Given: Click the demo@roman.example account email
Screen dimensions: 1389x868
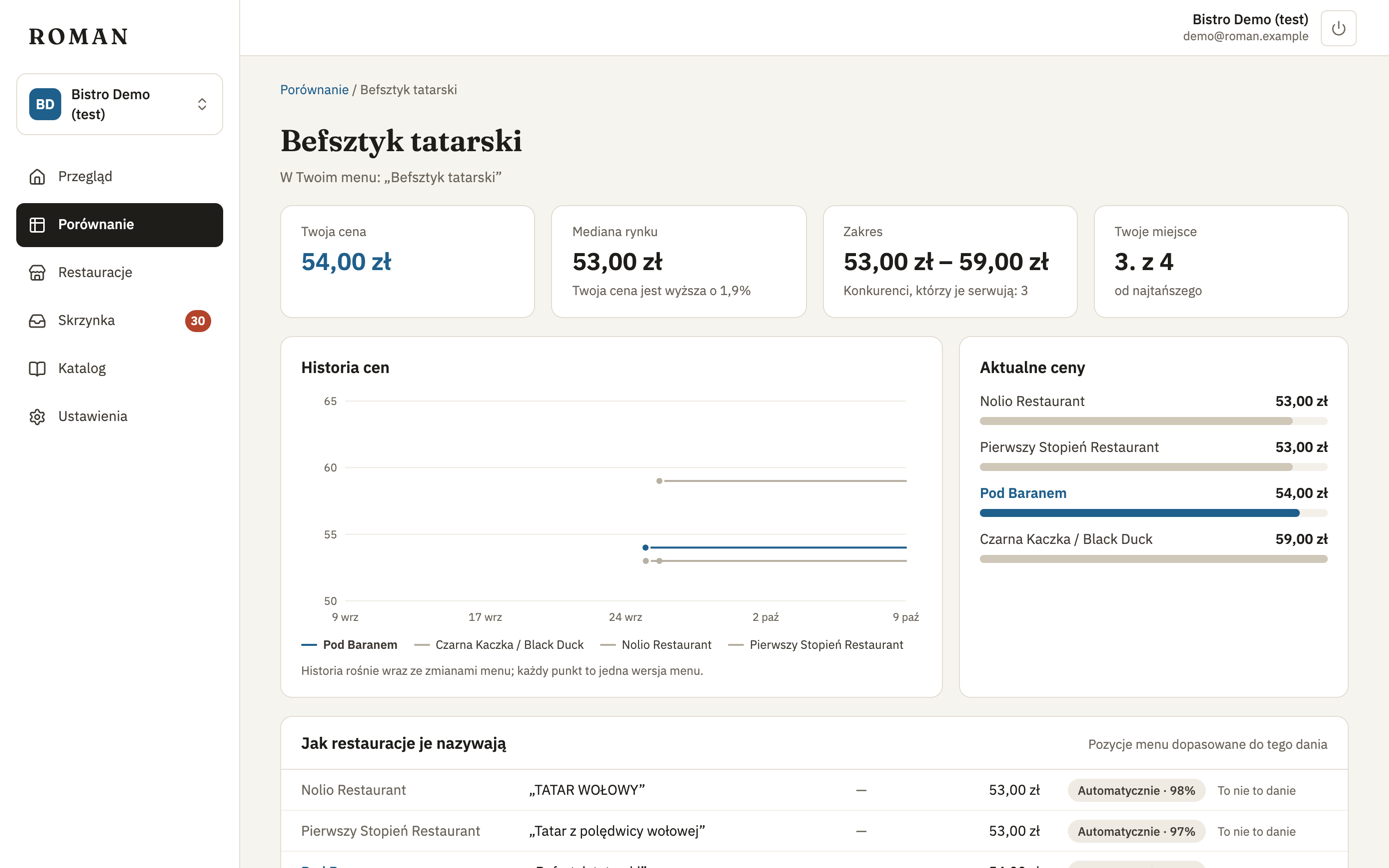Looking at the screenshot, I should [x=1246, y=37].
